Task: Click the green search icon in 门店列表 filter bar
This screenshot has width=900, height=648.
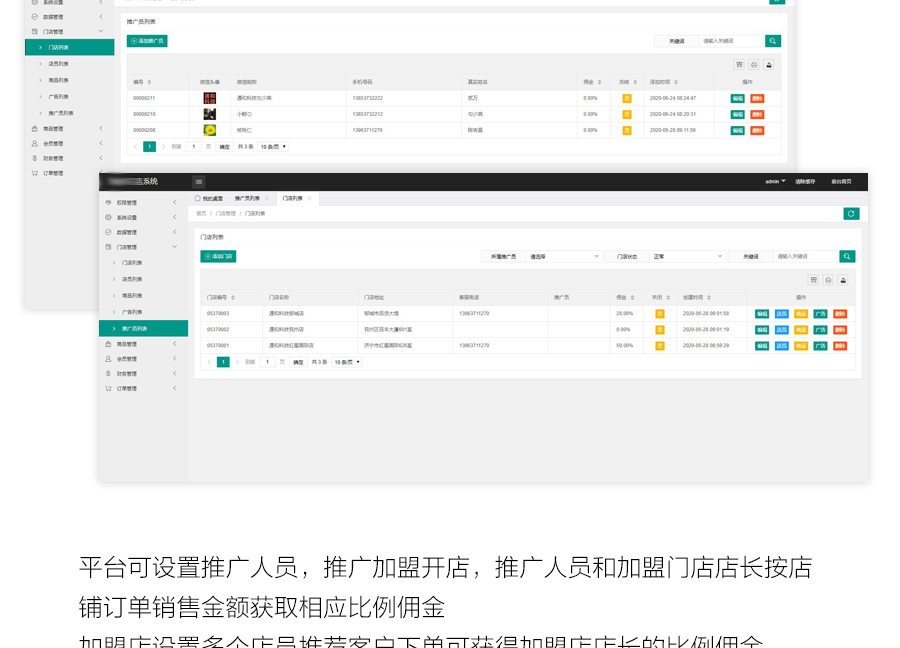Action: [847, 256]
